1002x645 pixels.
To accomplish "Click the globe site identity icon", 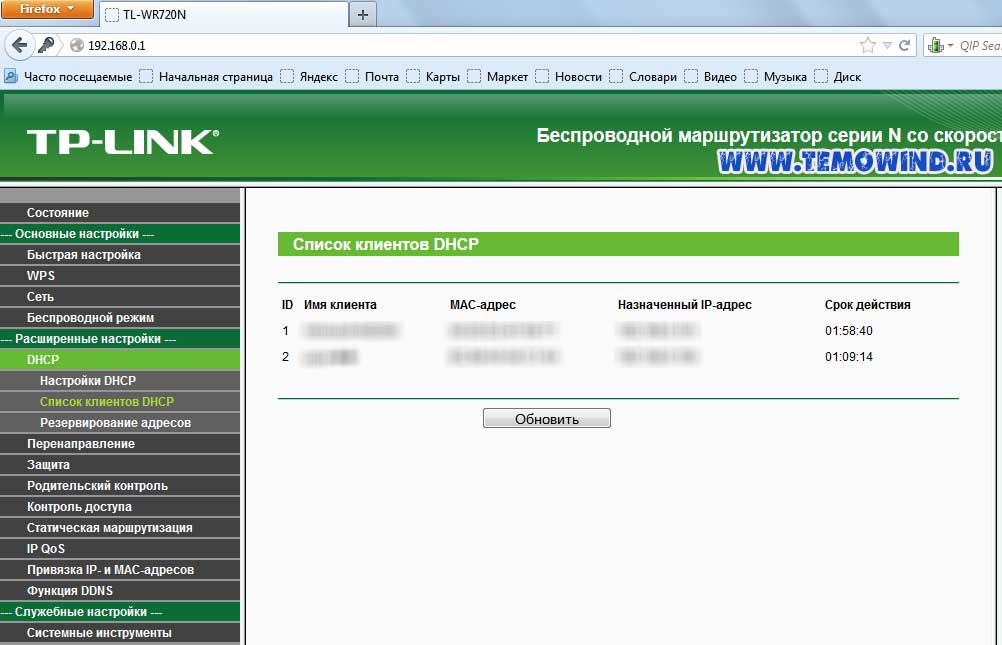I will pyautogui.click(x=77, y=45).
